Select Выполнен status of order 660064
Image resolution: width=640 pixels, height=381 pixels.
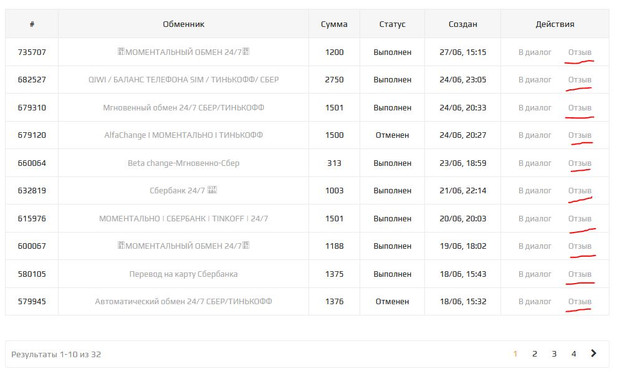click(x=392, y=163)
